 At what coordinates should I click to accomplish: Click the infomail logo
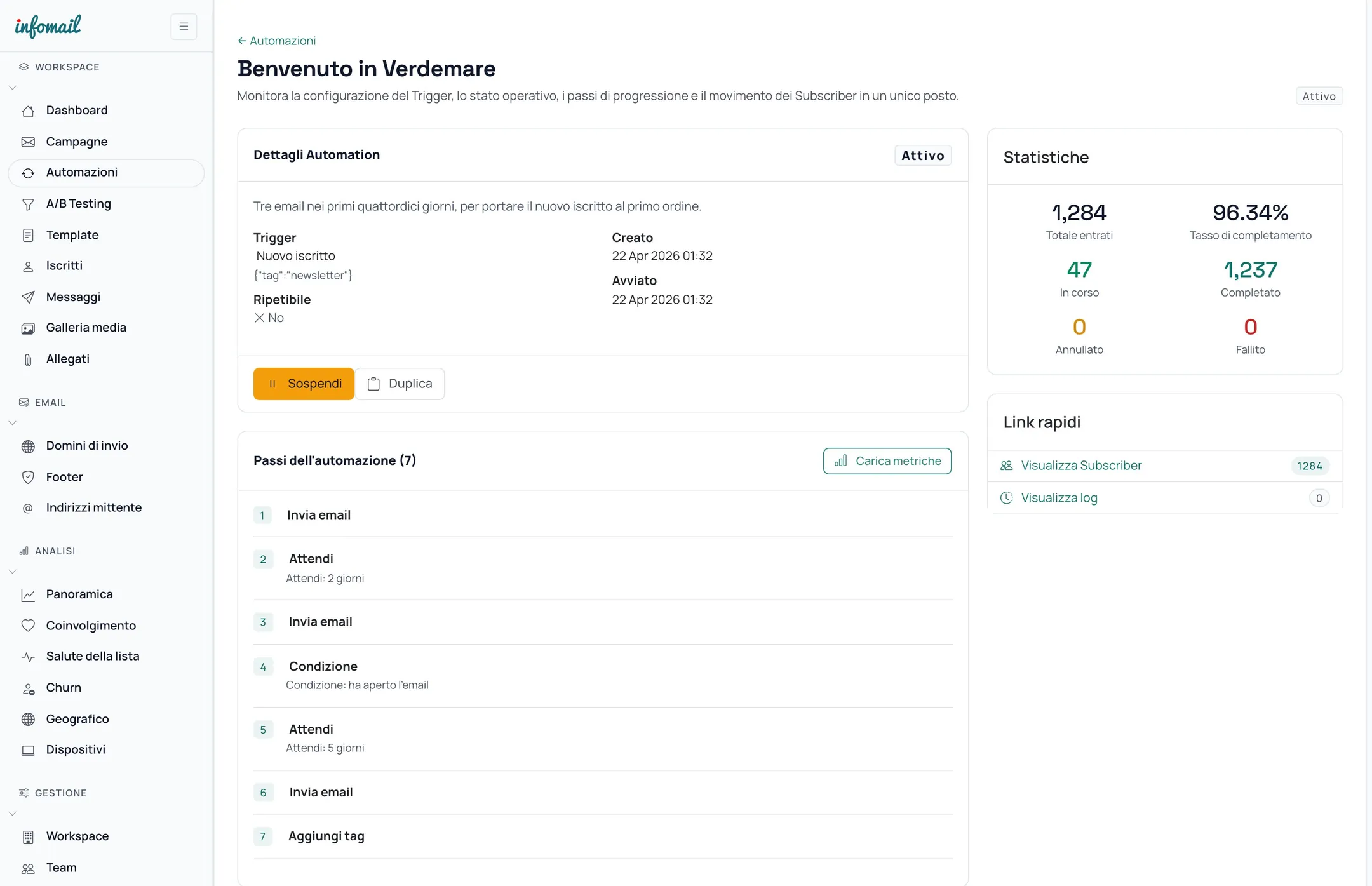48,26
